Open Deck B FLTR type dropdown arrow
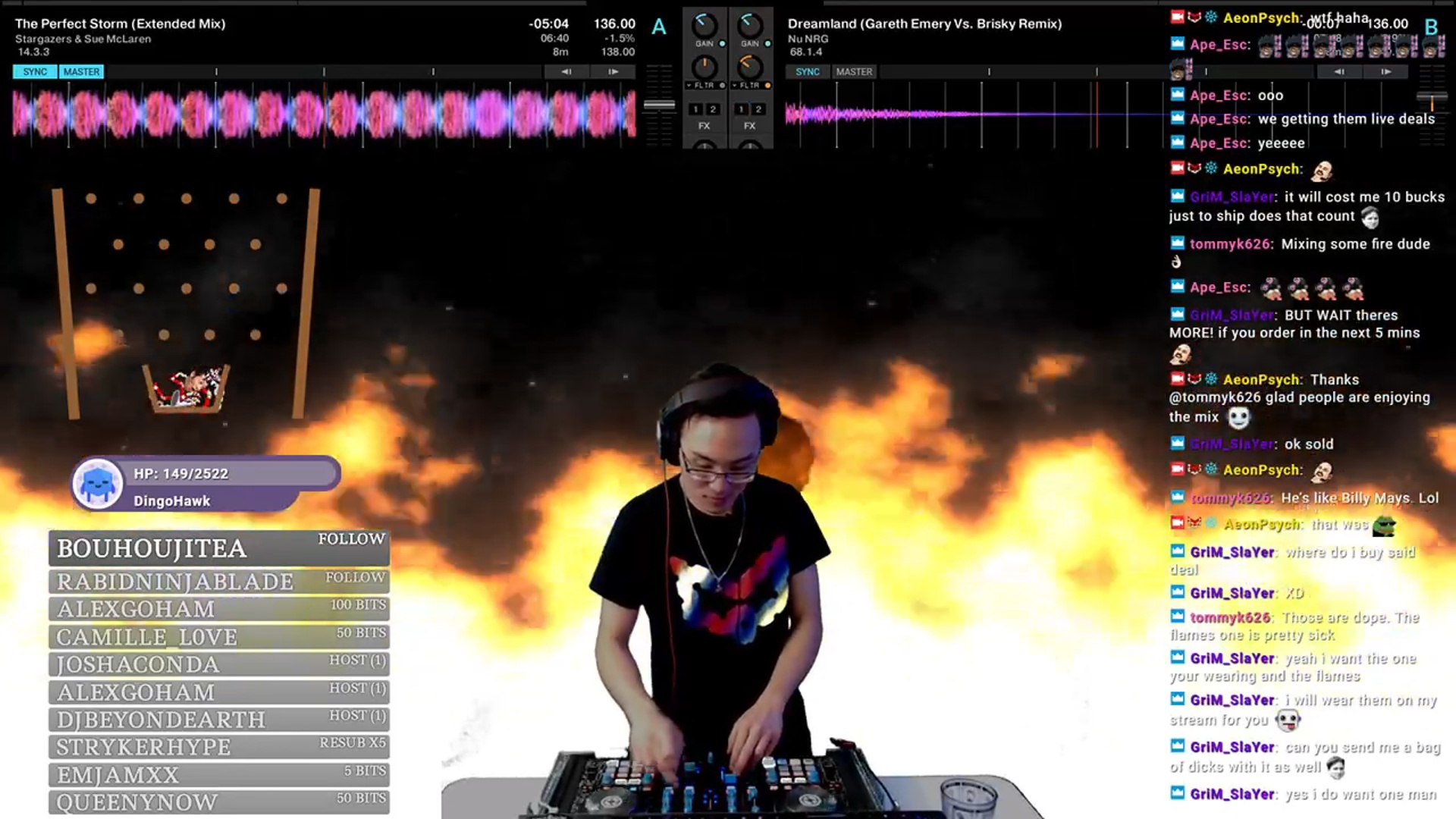 click(x=735, y=86)
